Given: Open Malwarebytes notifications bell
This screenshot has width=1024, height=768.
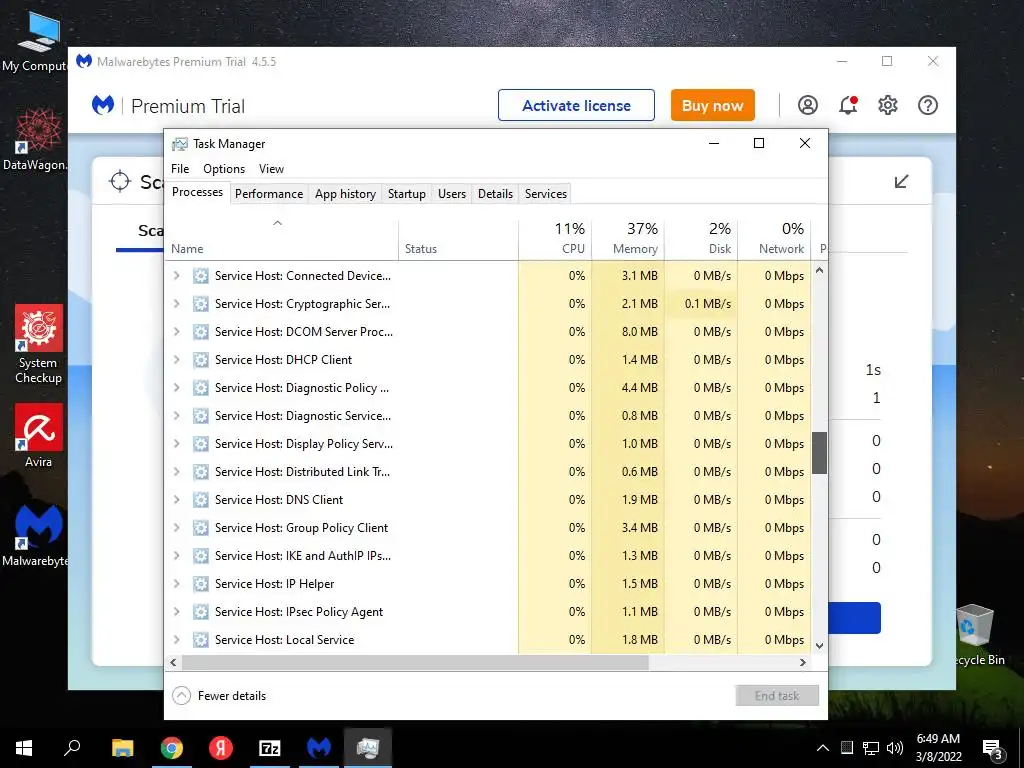Looking at the screenshot, I should [848, 105].
